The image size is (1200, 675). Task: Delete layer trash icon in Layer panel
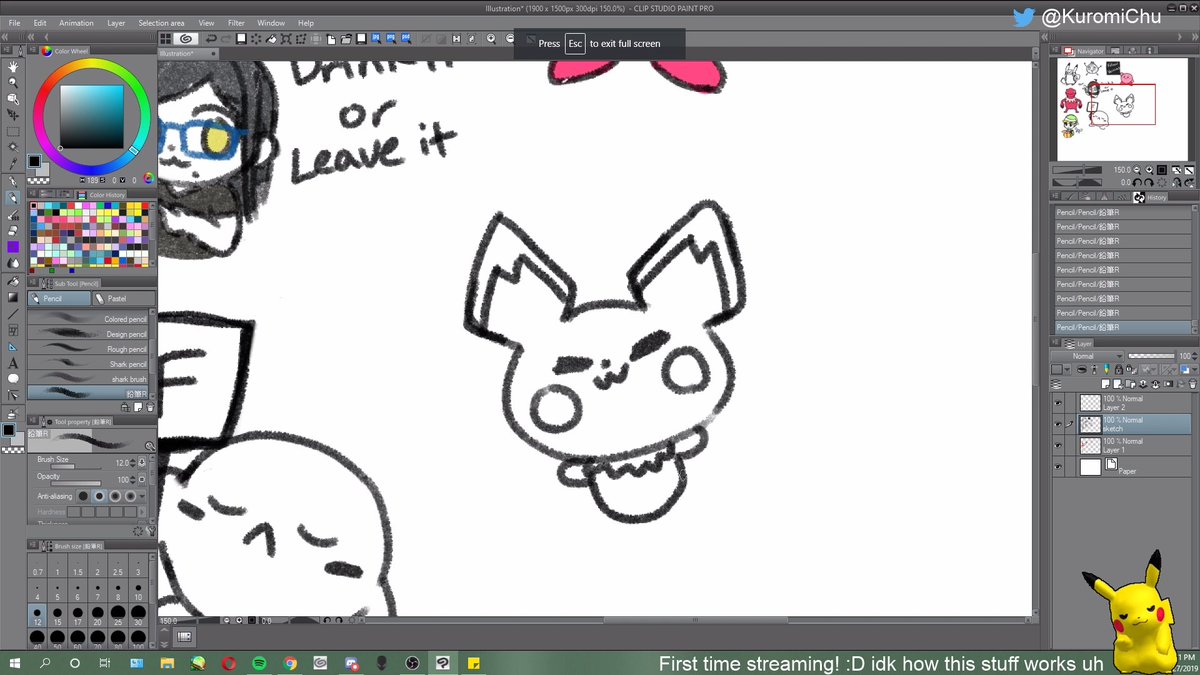[1193, 384]
